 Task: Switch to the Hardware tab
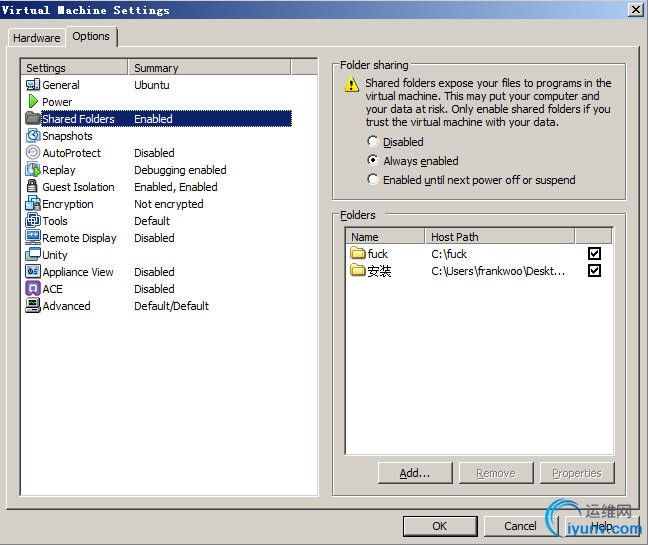coord(36,38)
